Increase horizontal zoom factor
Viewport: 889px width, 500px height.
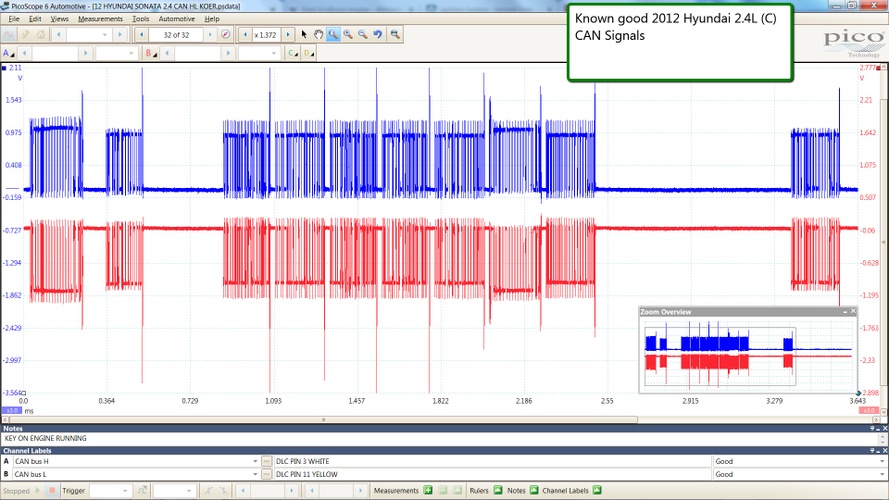click(x=288, y=35)
